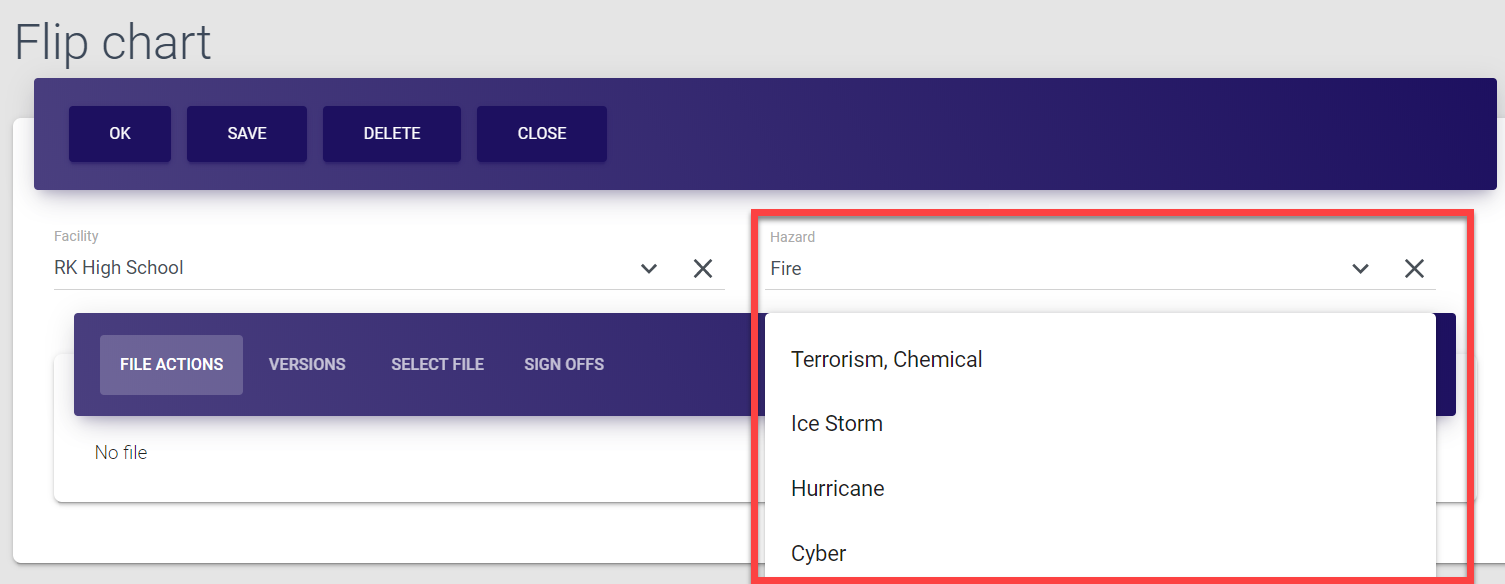Open the Select File tab
Image resolution: width=1505 pixels, height=584 pixels.
[x=437, y=365]
